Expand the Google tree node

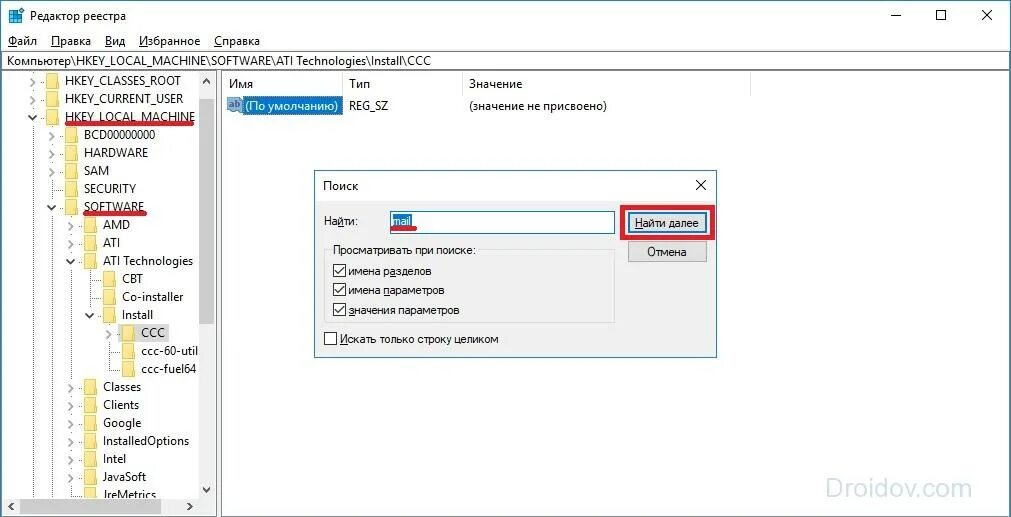pyautogui.click(x=71, y=424)
